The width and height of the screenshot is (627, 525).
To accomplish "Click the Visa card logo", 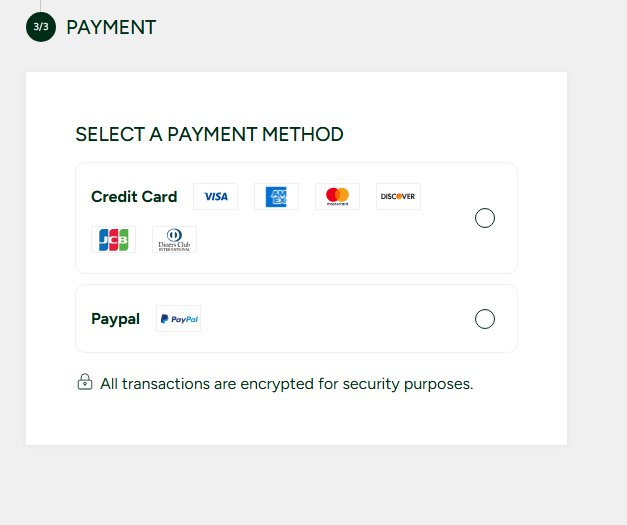I will (x=215, y=197).
